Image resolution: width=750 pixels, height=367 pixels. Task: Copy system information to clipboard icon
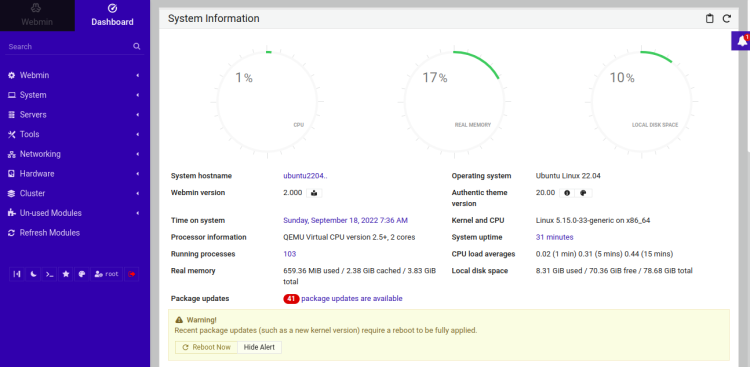pos(710,19)
